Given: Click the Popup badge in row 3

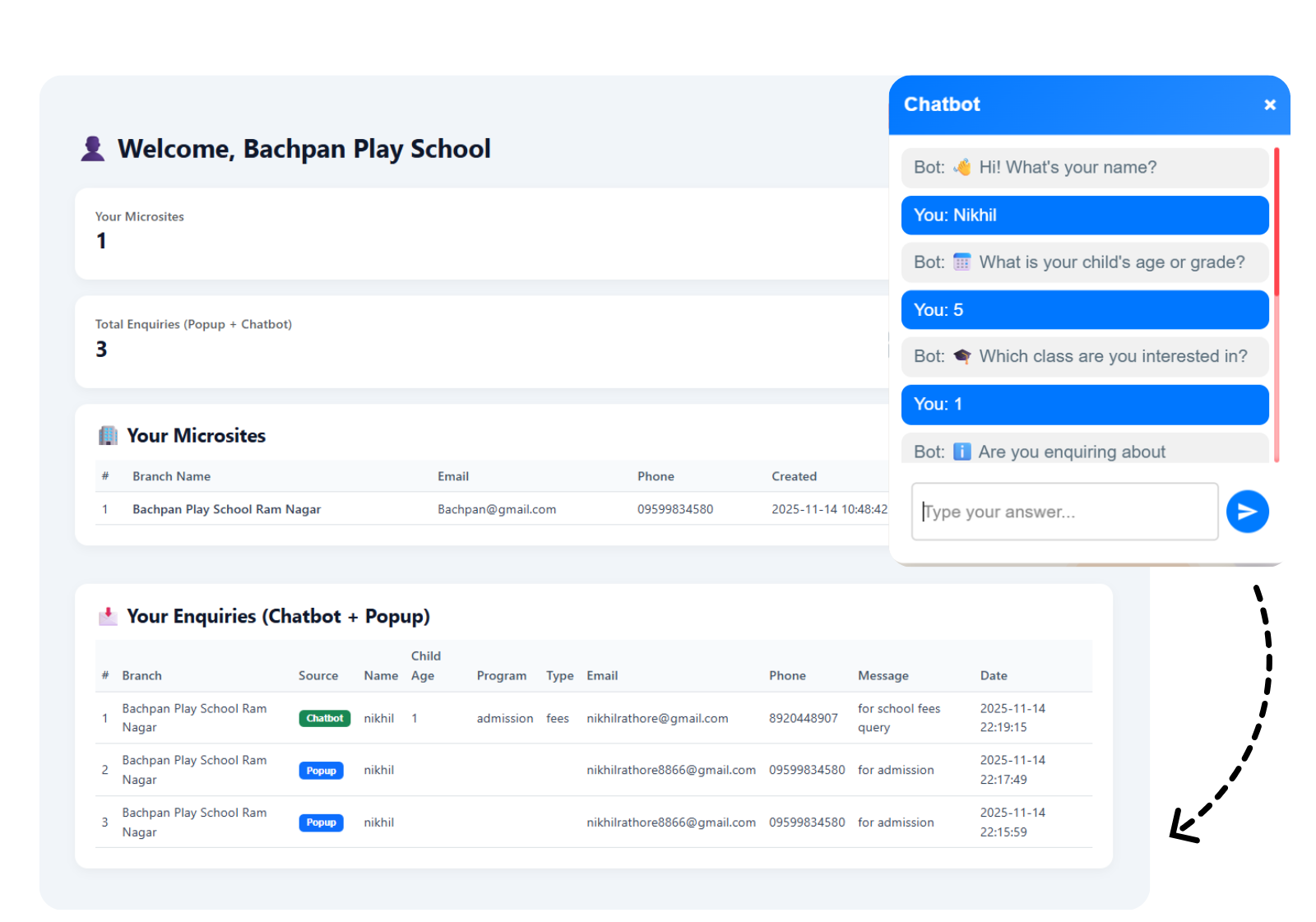Looking at the screenshot, I should click(321, 822).
